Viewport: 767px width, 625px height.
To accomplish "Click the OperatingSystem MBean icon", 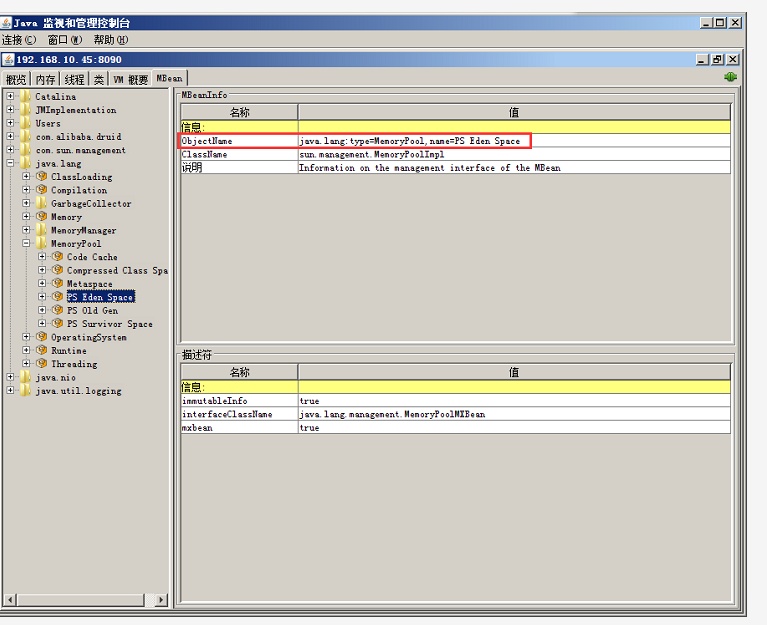I will pos(42,337).
